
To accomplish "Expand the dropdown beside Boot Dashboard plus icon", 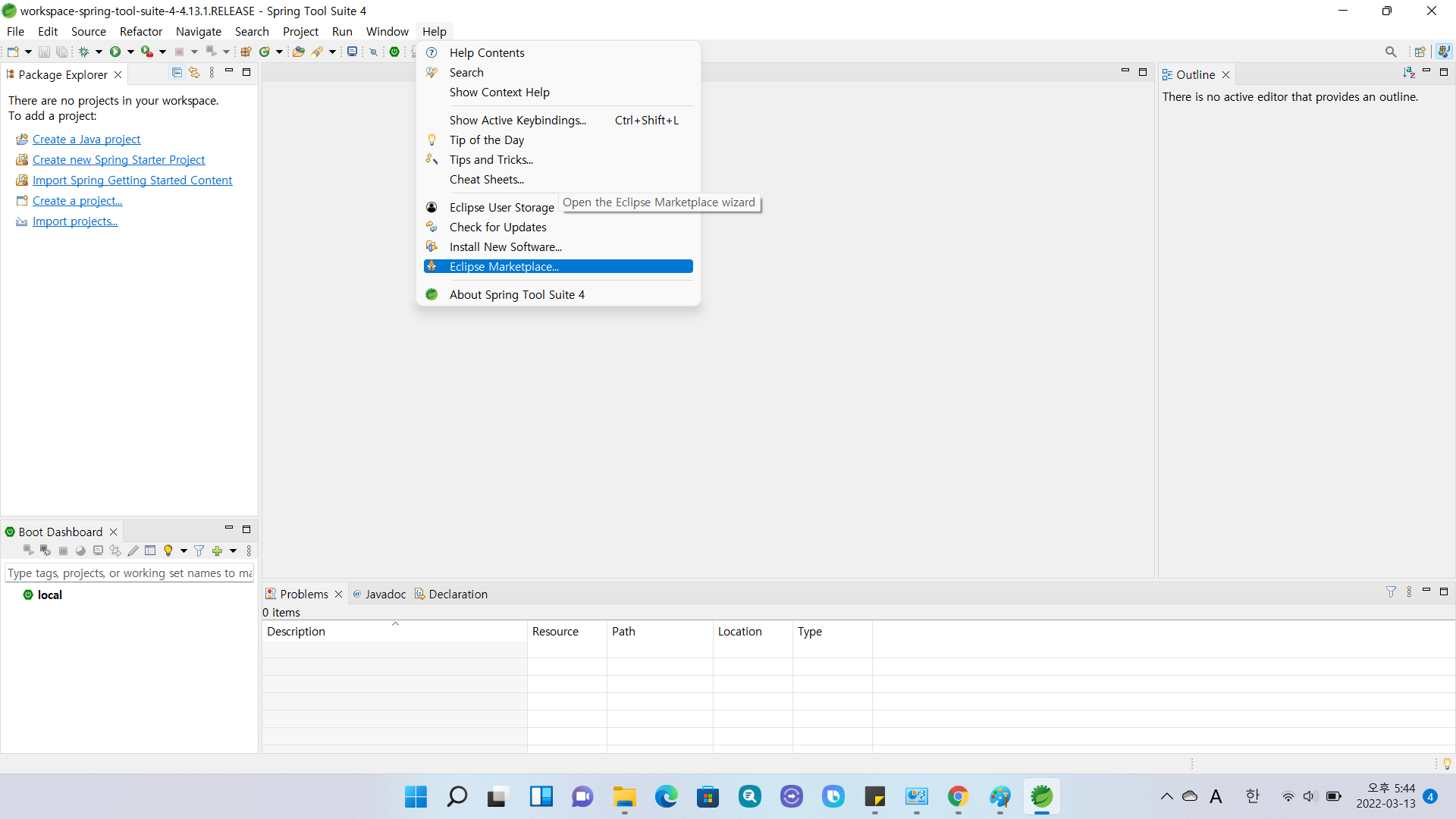I will (233, 551).
